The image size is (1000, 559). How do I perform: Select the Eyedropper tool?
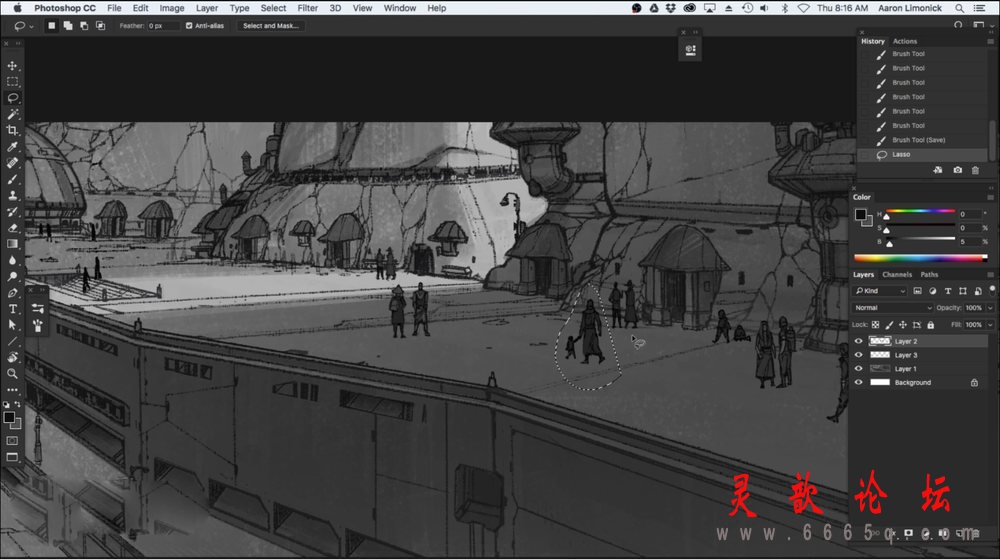pyautogui.click(x=12, y=147)
